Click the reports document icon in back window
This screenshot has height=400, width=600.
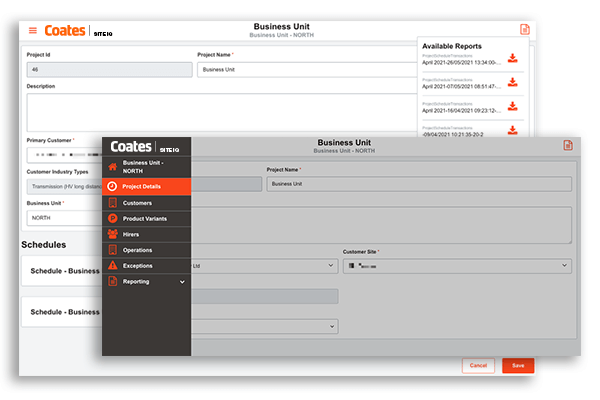click(525, 29)
